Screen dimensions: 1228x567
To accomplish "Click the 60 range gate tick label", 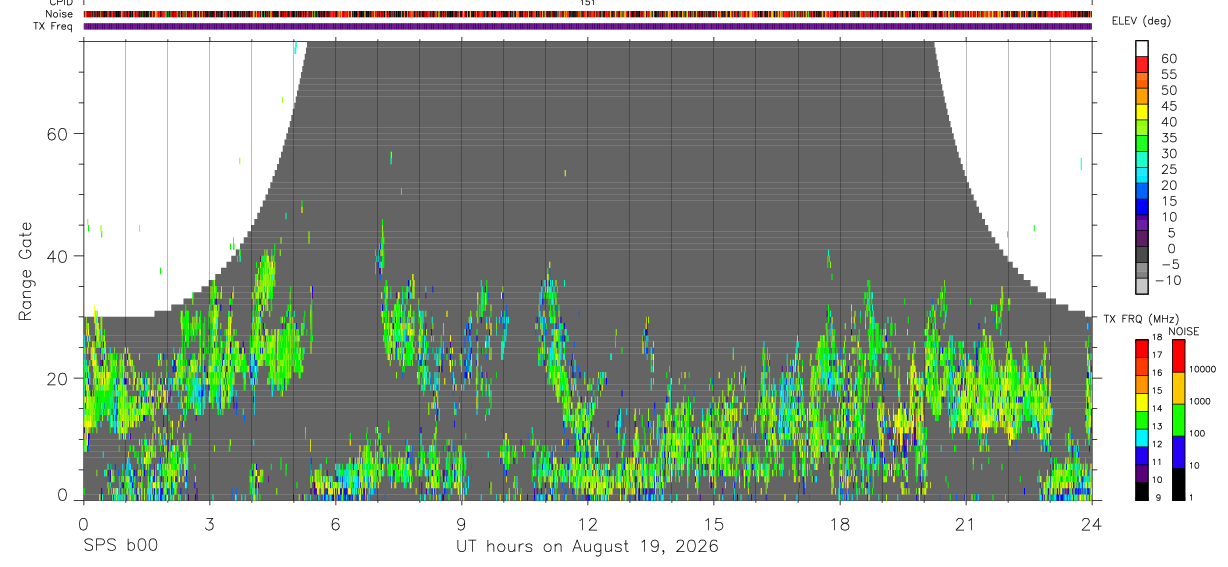I will (60, 134).
